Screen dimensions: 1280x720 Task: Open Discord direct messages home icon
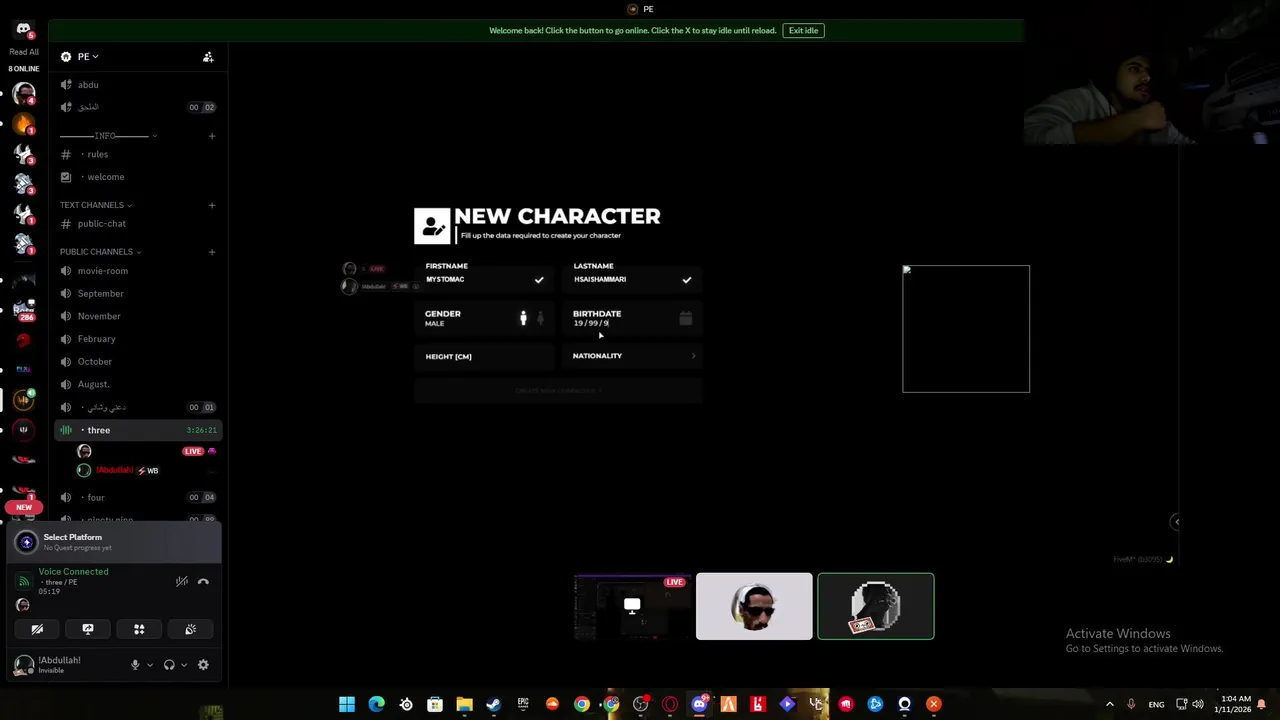click(x=23, y=30)
